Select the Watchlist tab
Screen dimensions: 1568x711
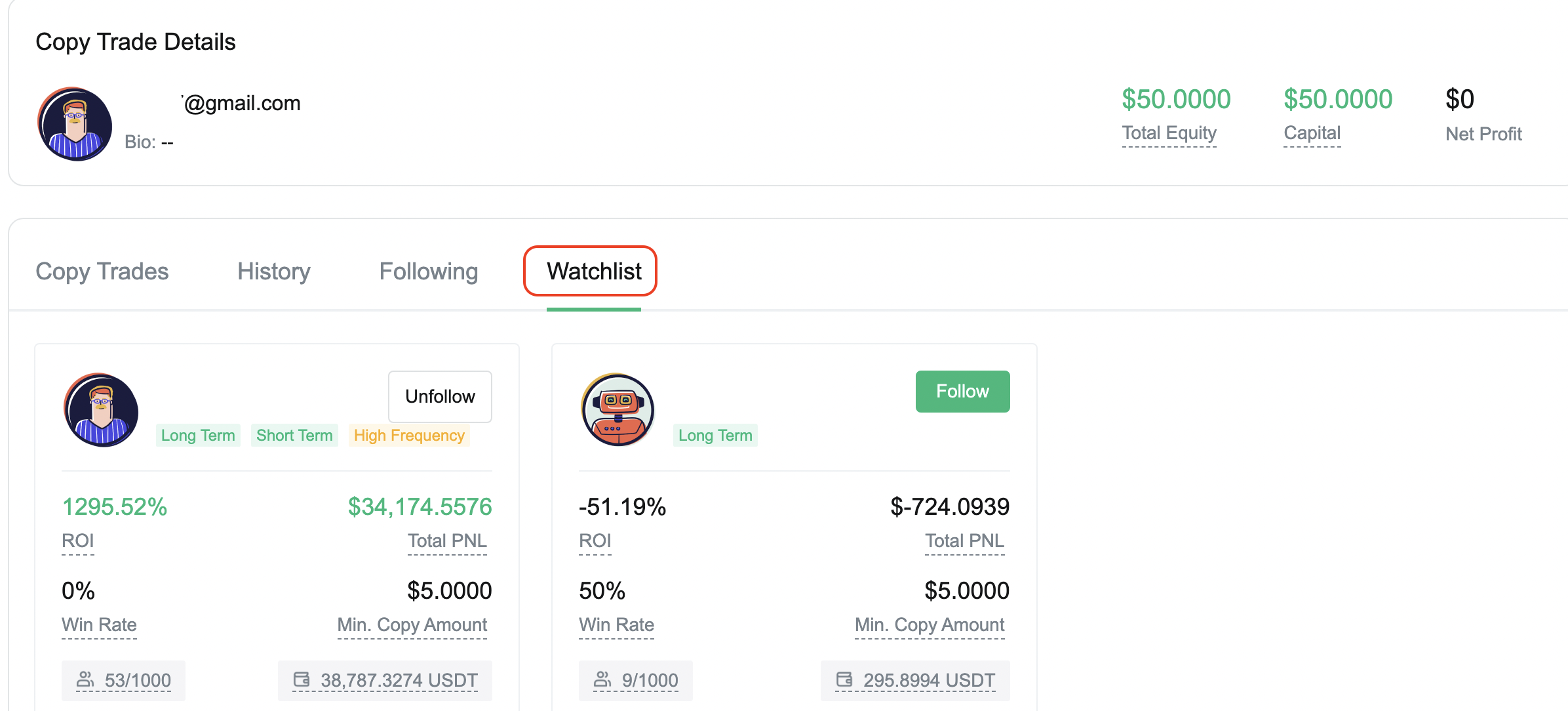(x=594, y=272)
